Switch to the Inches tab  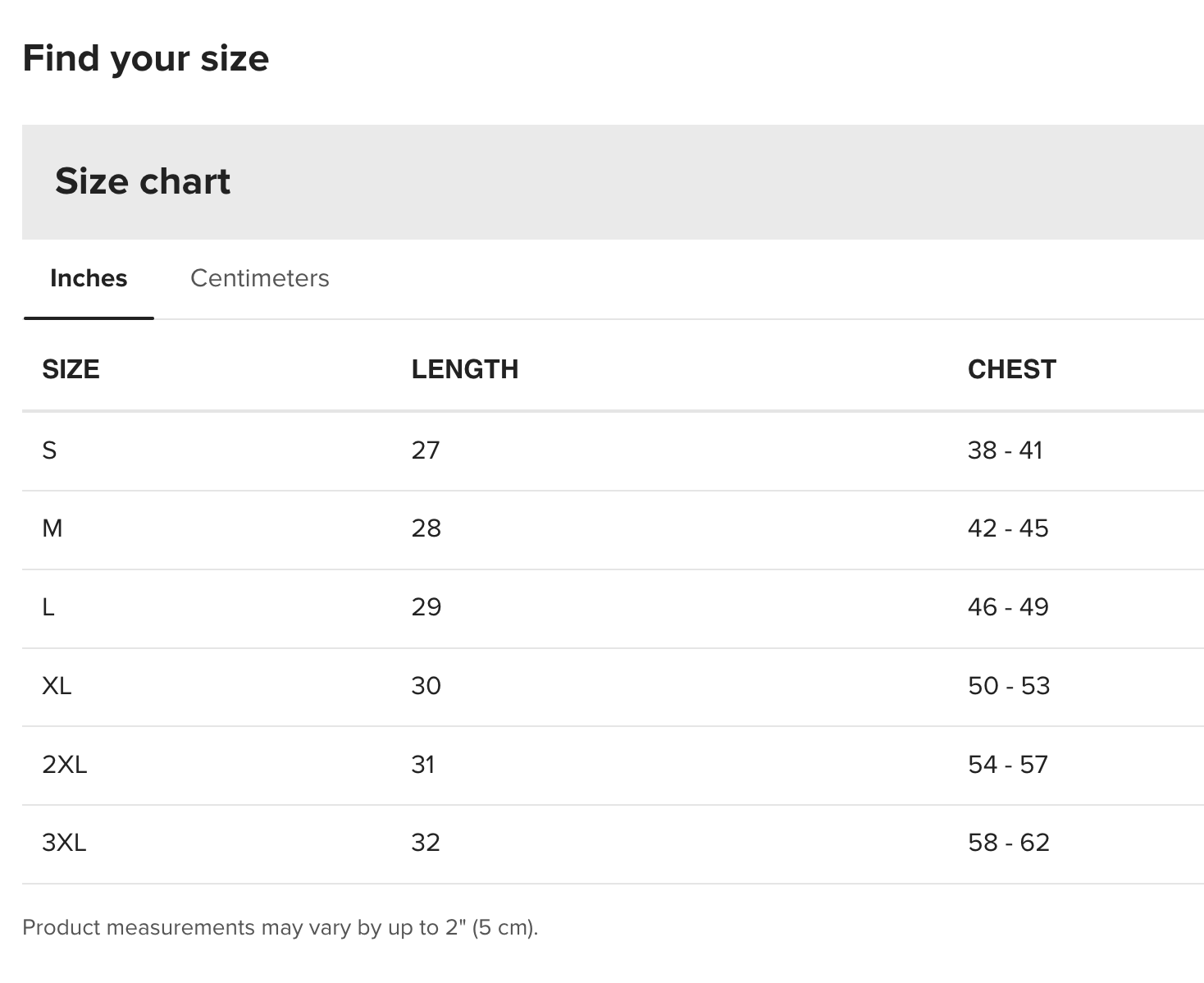(89, 278)
